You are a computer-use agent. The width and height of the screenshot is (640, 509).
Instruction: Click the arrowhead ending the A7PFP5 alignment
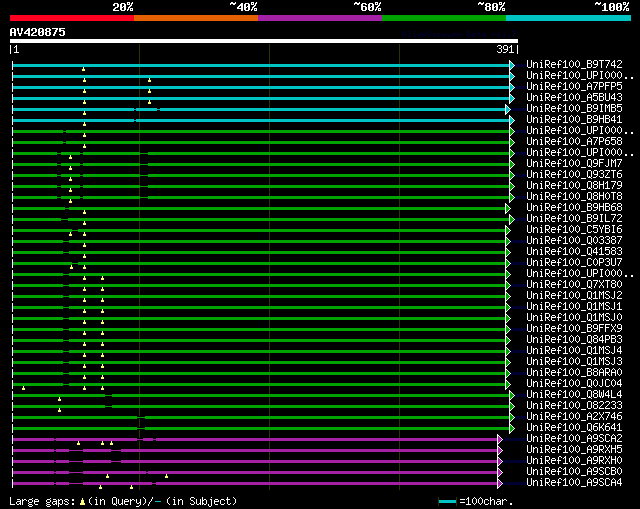(x=512, y=87)
